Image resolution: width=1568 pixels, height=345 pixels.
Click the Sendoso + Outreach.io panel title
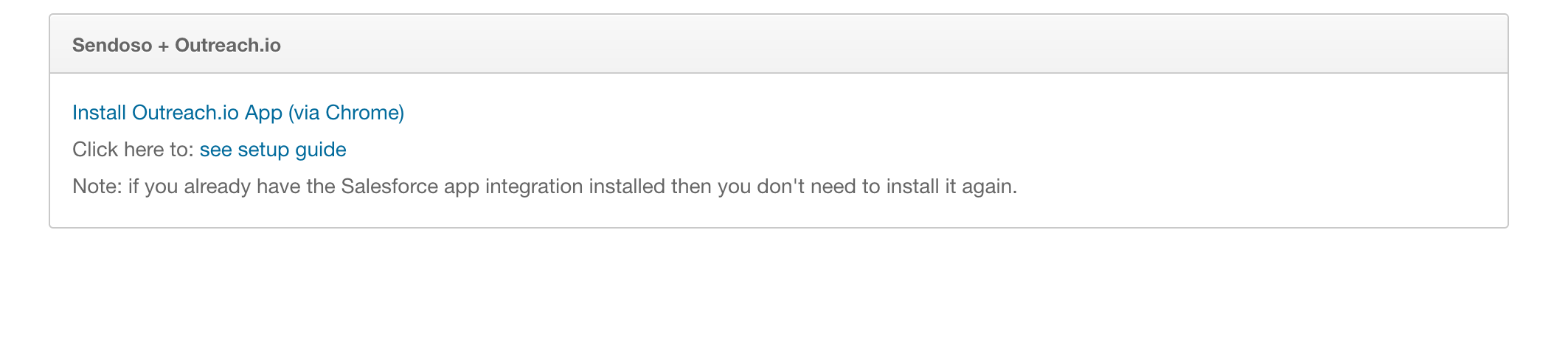click(x=176, y=46)
